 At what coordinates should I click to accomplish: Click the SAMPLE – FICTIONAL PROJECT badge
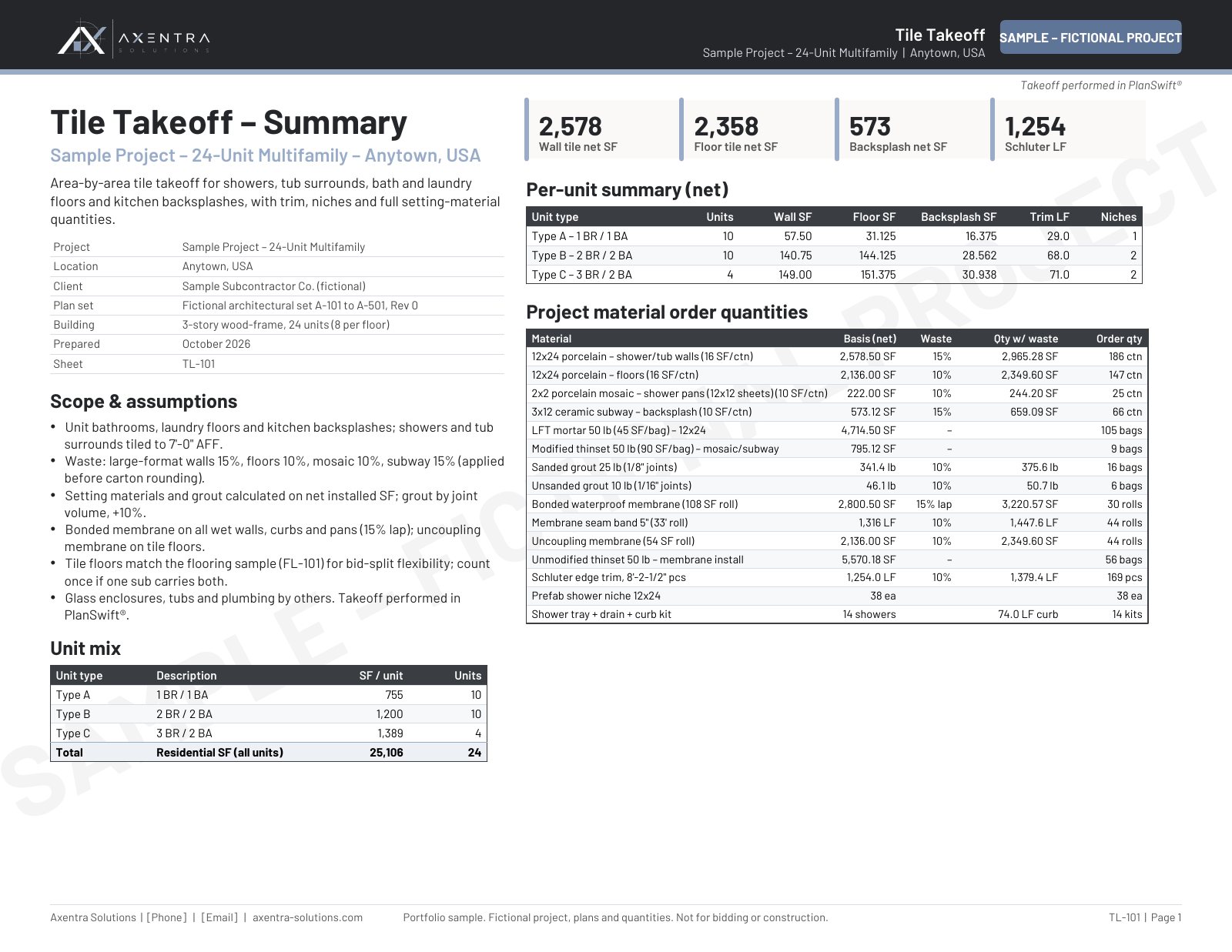pos(1090,37)
